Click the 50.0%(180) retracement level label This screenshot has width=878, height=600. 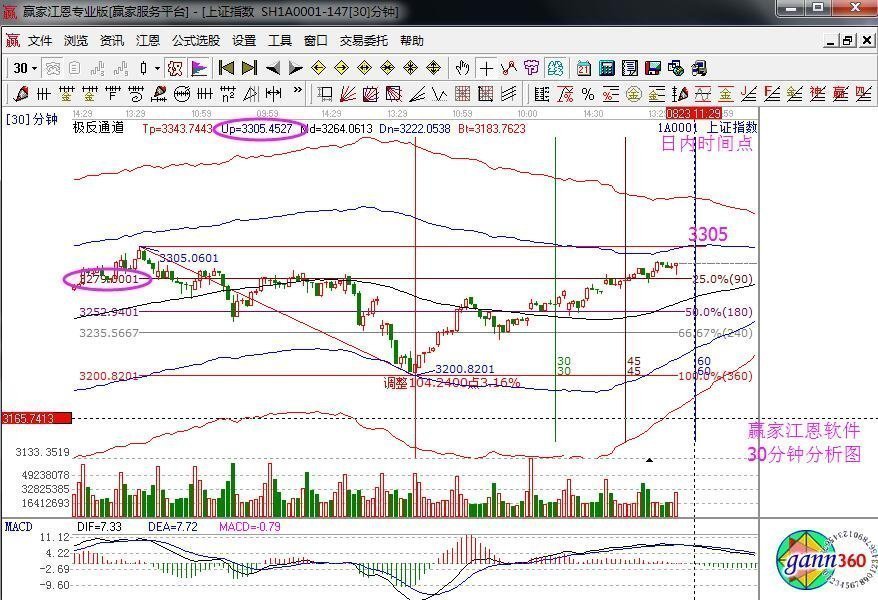[718, 312]
